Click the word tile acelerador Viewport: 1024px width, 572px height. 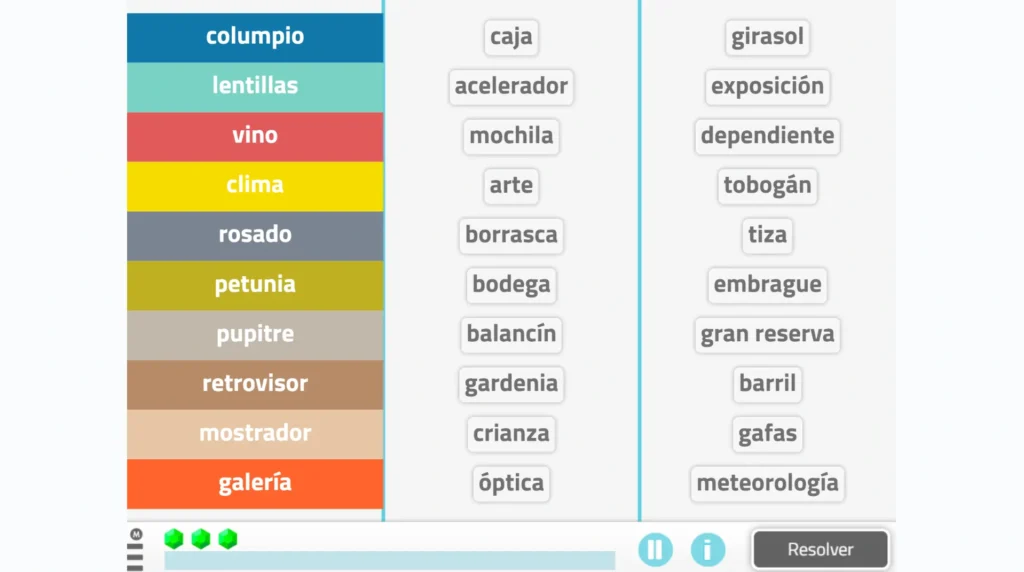(511, 86)
